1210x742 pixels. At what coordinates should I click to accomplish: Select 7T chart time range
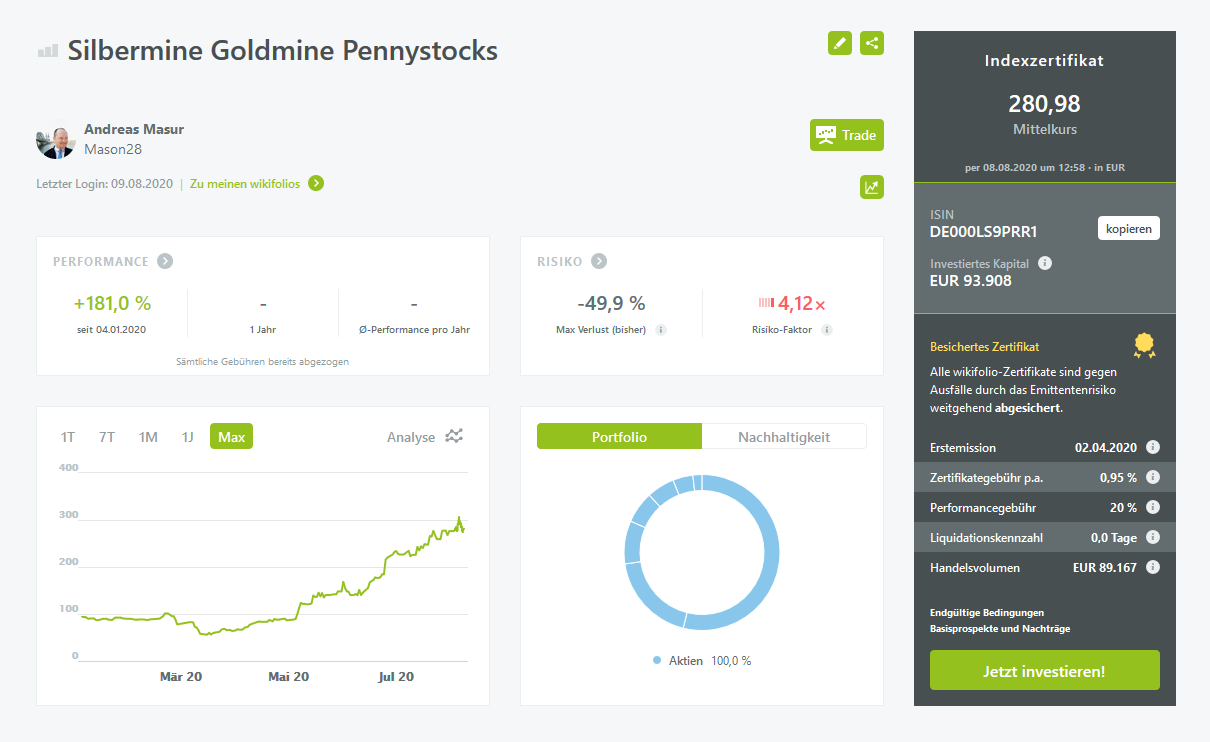point(107,437)
